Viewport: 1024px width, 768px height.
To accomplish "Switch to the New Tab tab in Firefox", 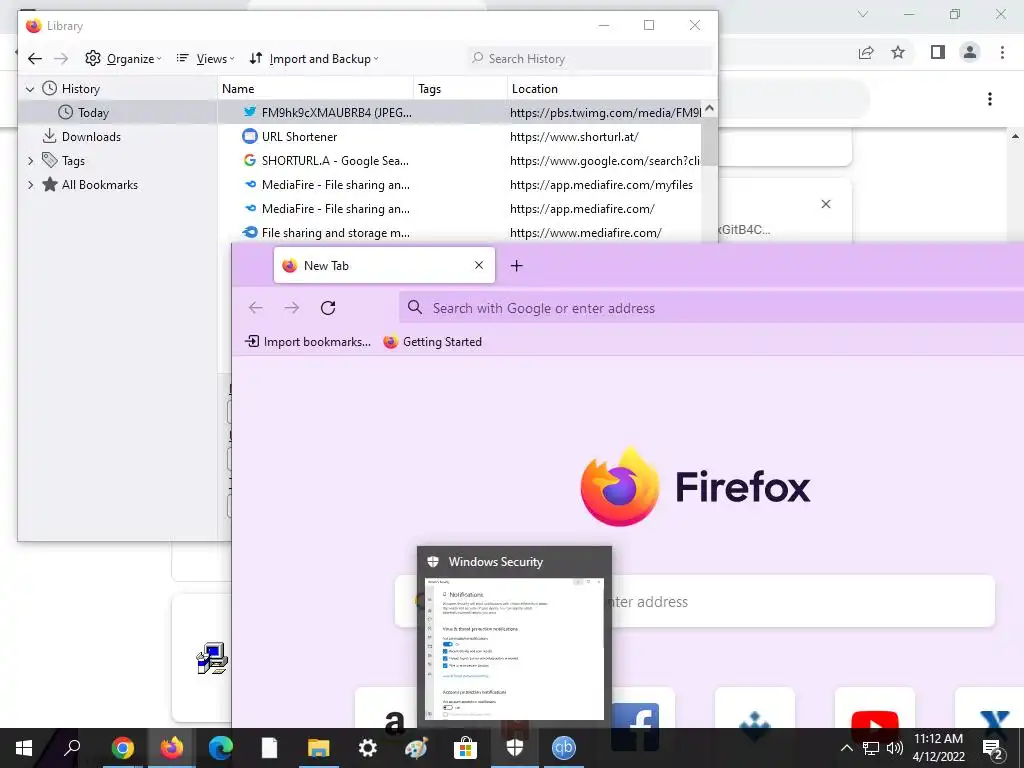I will pyautogui.click(x=384, y=265).
